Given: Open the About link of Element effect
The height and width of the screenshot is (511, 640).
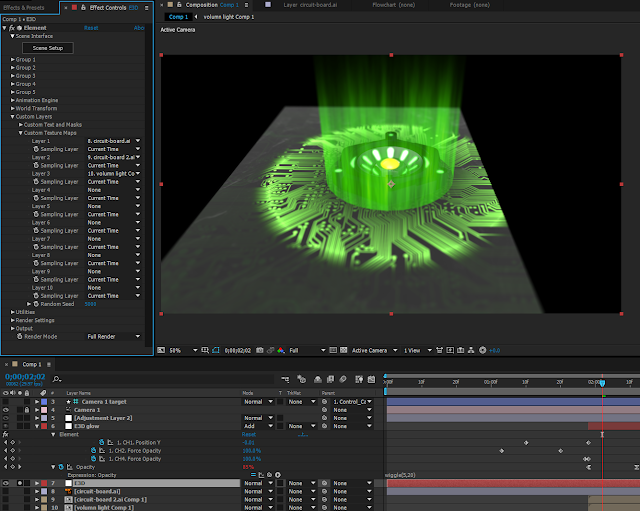Looking at the screenshot, I should pyautogui.click(x=139, y=28).
